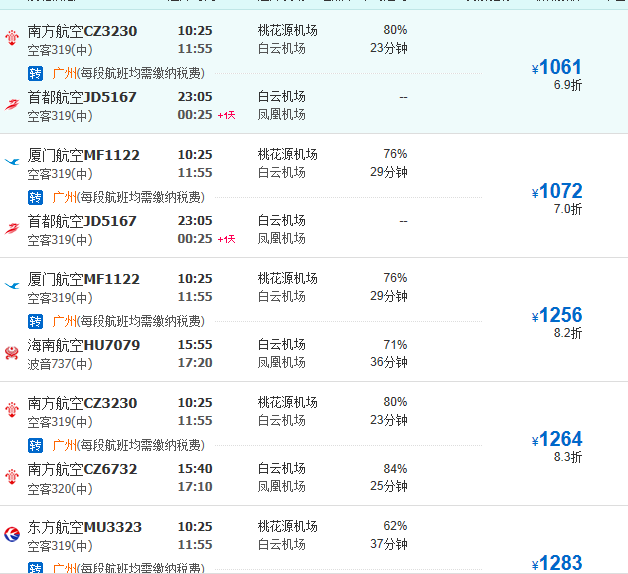Click 00:25 arrival time in ¥1061 itinerary
628x574 pixels.
tap(195, 115)
